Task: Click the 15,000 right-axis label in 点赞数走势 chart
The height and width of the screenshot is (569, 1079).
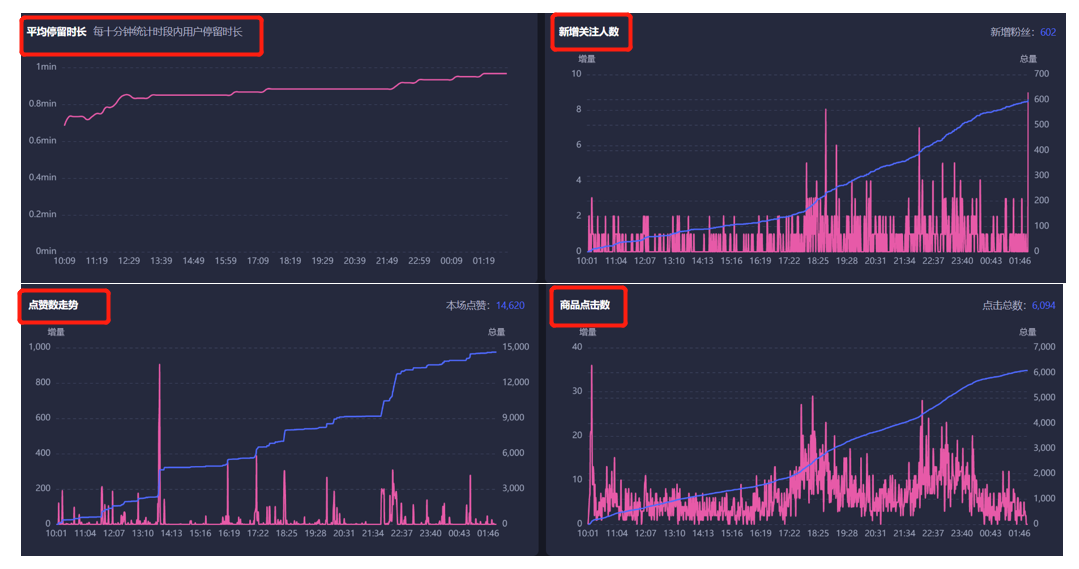Action: (x=515, y=347)
